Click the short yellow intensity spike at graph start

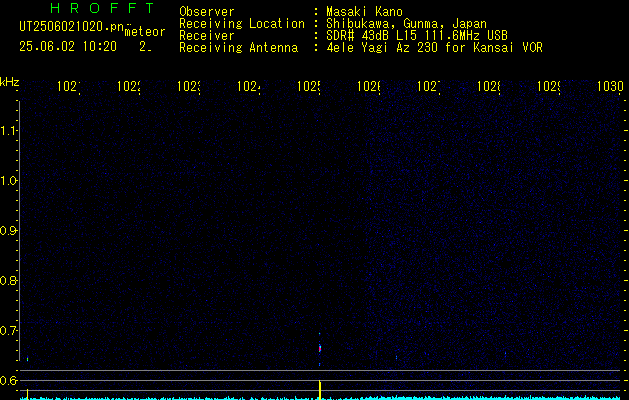click(x=27, y=394)
